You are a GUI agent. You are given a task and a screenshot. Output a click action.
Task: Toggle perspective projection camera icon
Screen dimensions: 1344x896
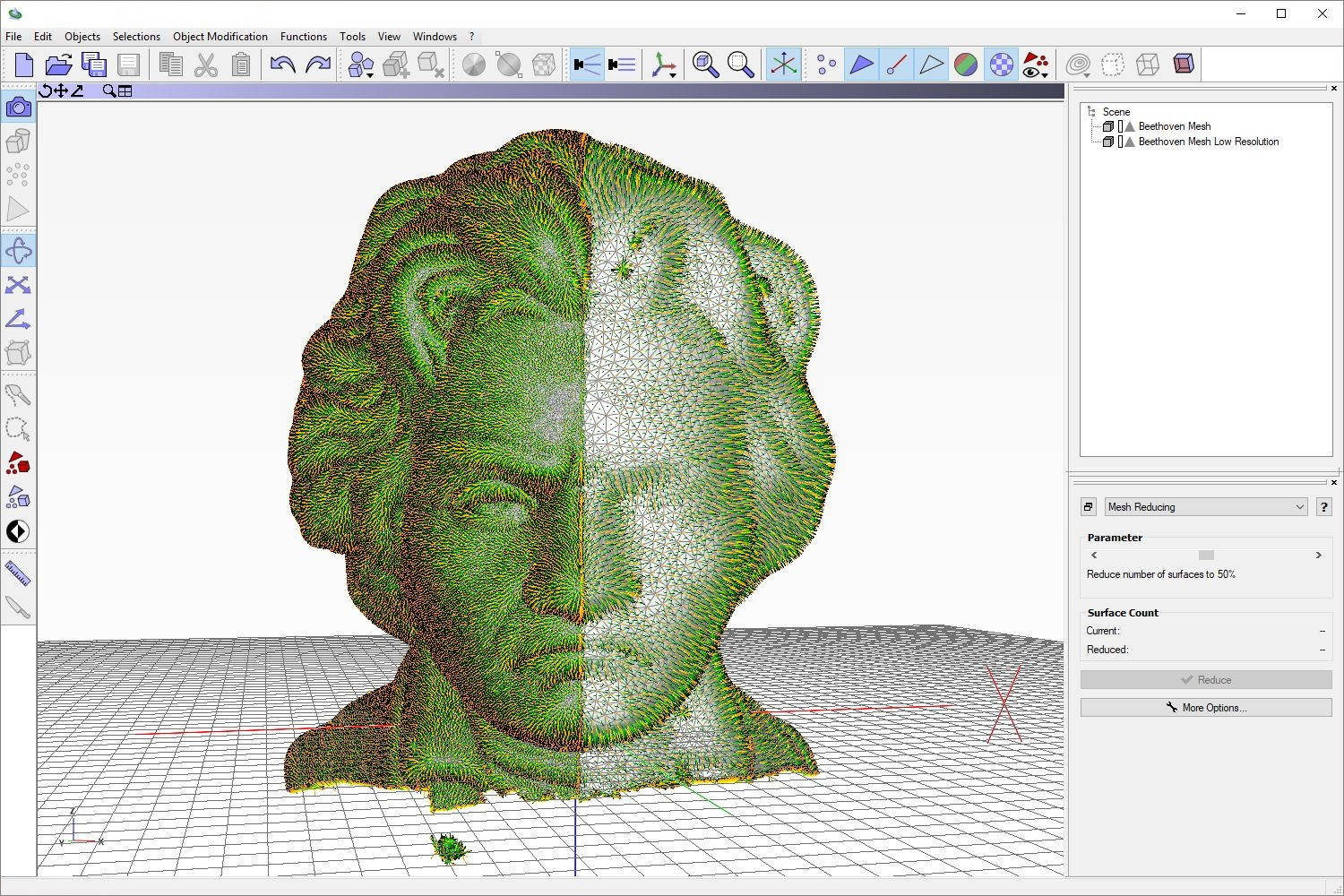(x=587, y=65)
